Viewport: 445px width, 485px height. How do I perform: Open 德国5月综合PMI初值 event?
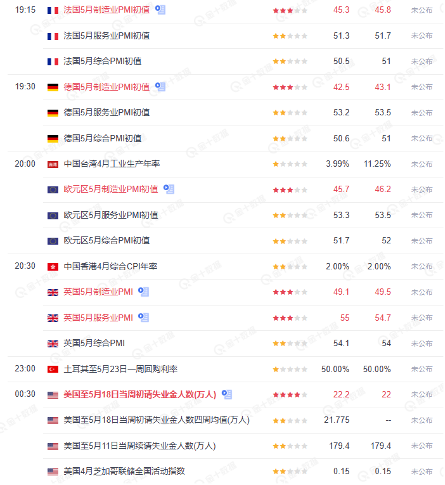point(103,138)
